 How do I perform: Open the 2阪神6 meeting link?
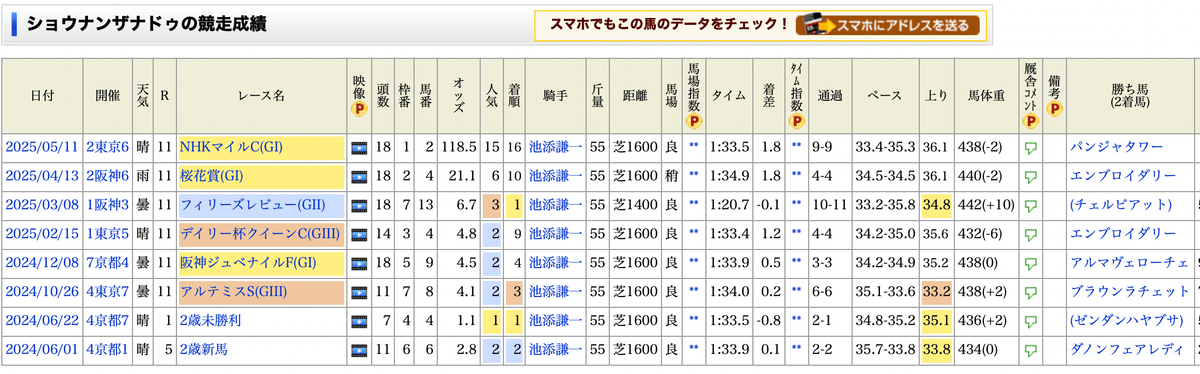click(x=107, y=177)
